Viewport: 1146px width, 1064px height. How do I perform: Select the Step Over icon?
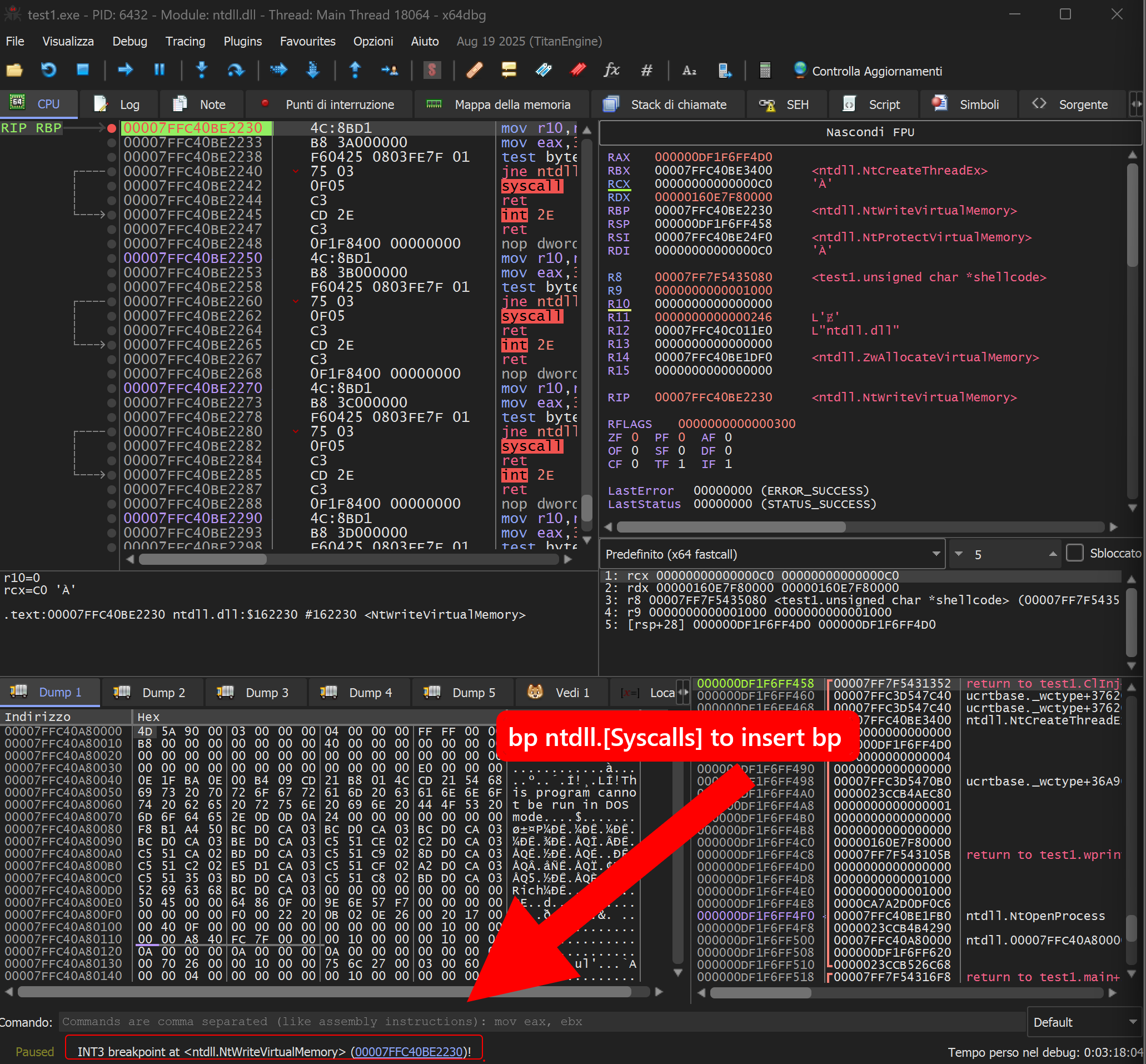pos(236,70)
